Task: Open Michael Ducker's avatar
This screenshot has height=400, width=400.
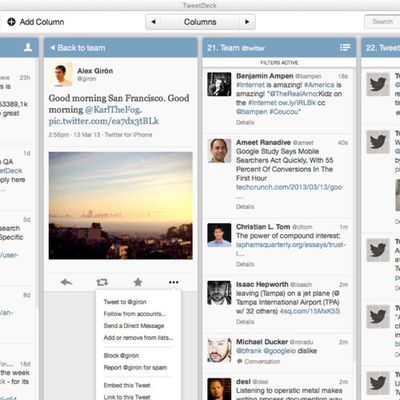Action: click(219, 350)
